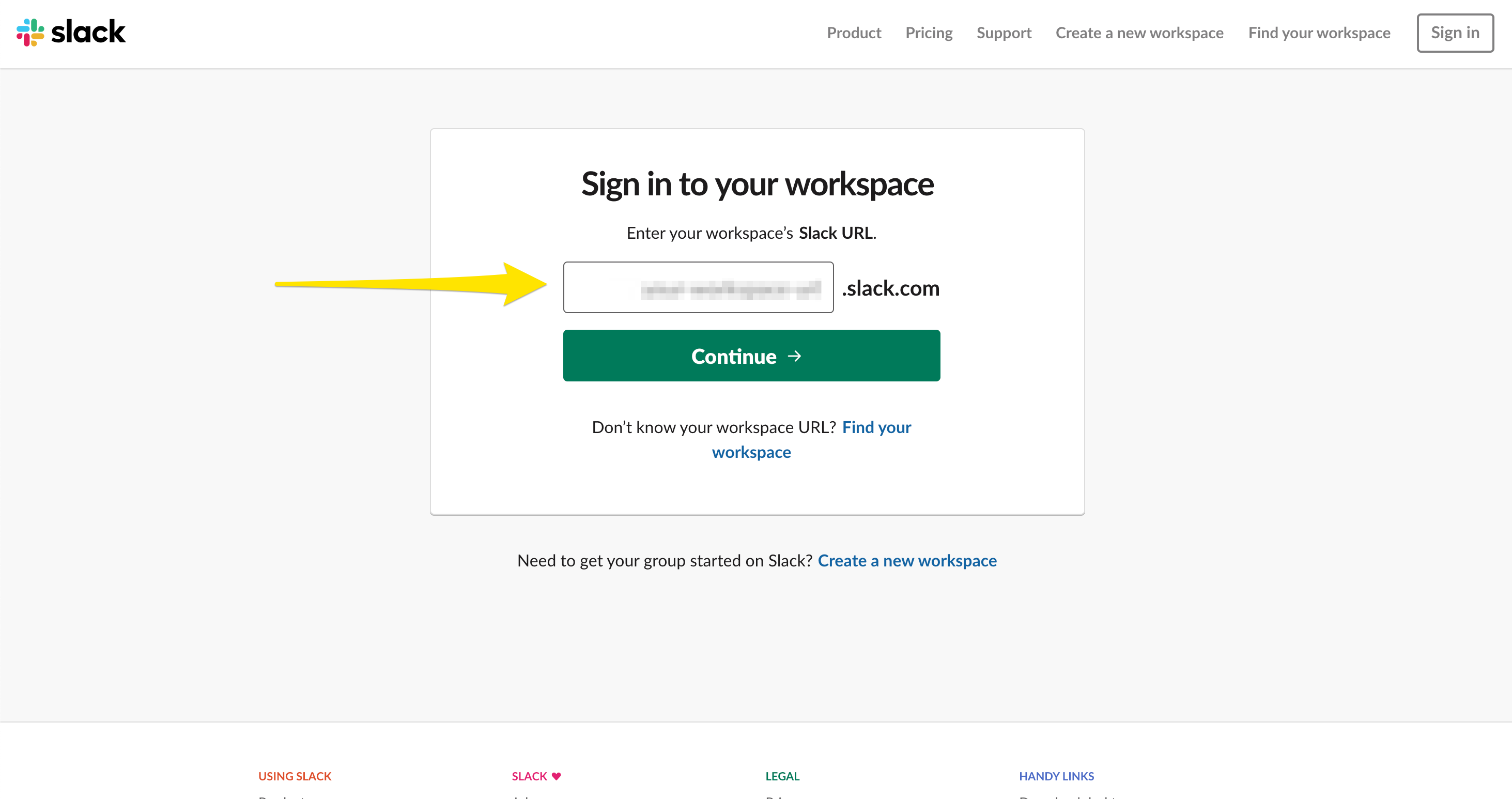This screenshot has height=799, width=1512.
Task: Click the SLACK footer heading
Action: [529, 776]
